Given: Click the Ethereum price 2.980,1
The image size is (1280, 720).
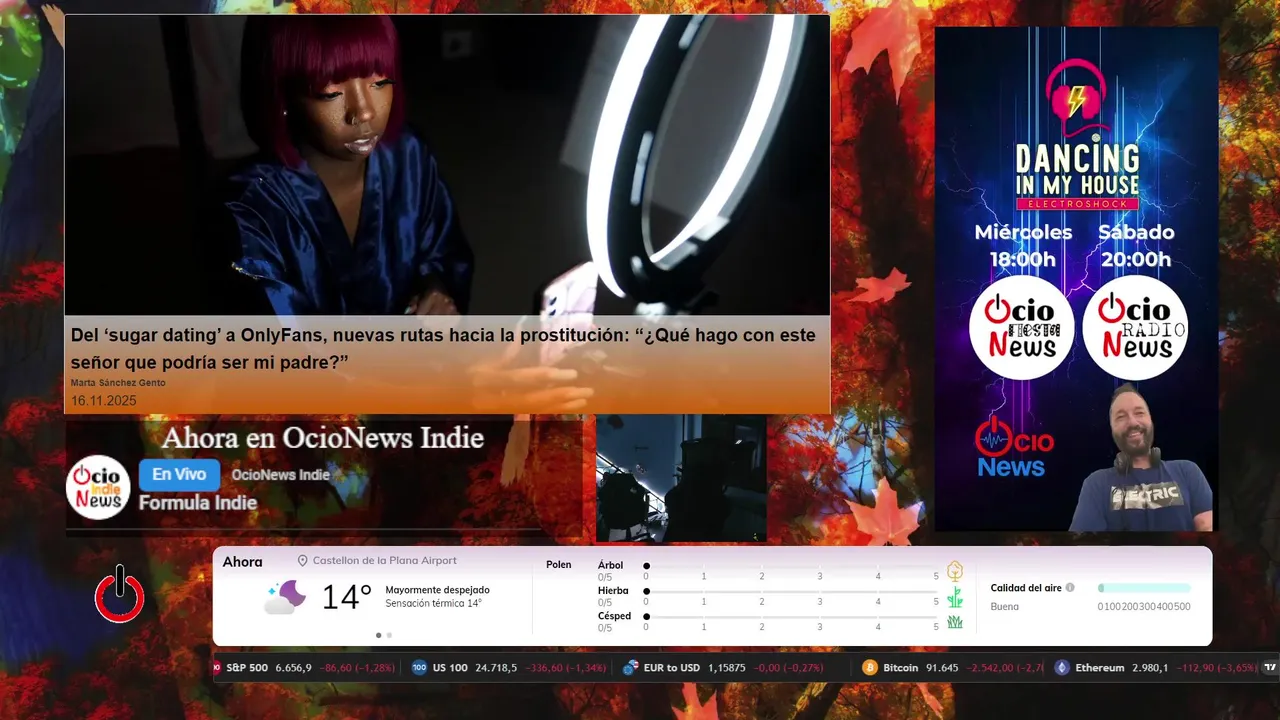Looking at the screenshot, I should pos(1150,667).
